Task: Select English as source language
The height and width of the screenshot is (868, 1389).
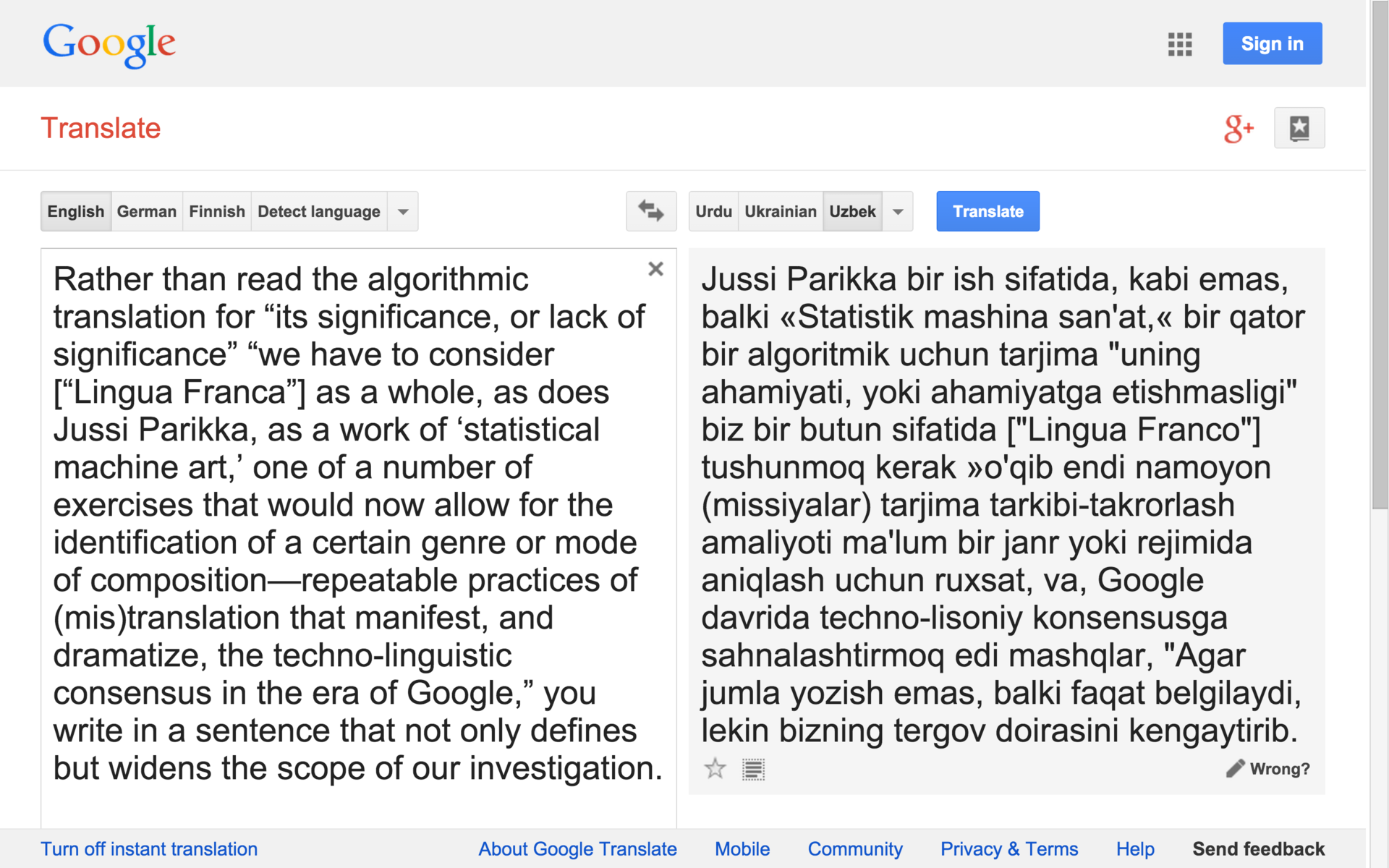Action: tap(76, 211)
